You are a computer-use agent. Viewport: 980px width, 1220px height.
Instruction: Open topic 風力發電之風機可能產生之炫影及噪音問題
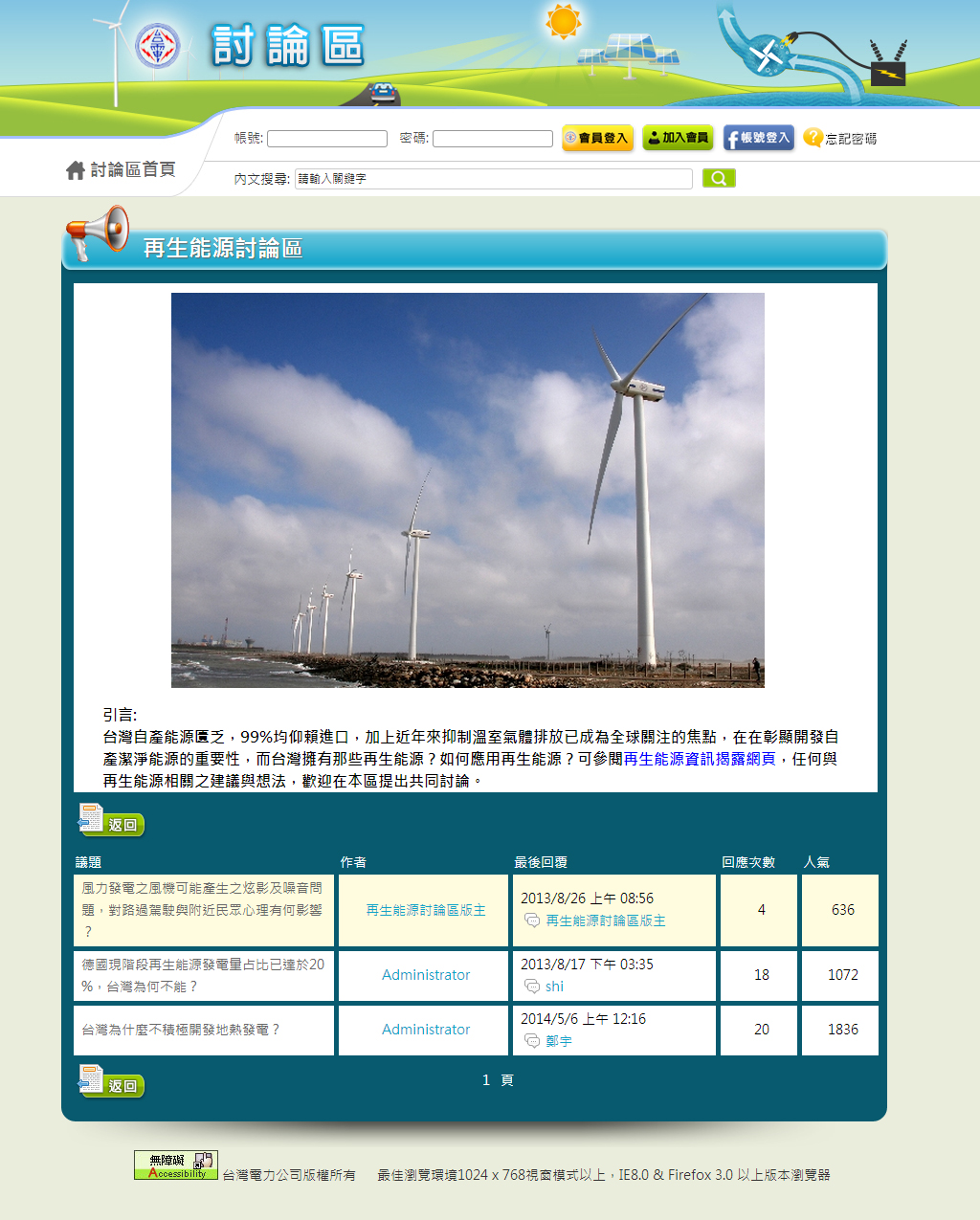202,910
